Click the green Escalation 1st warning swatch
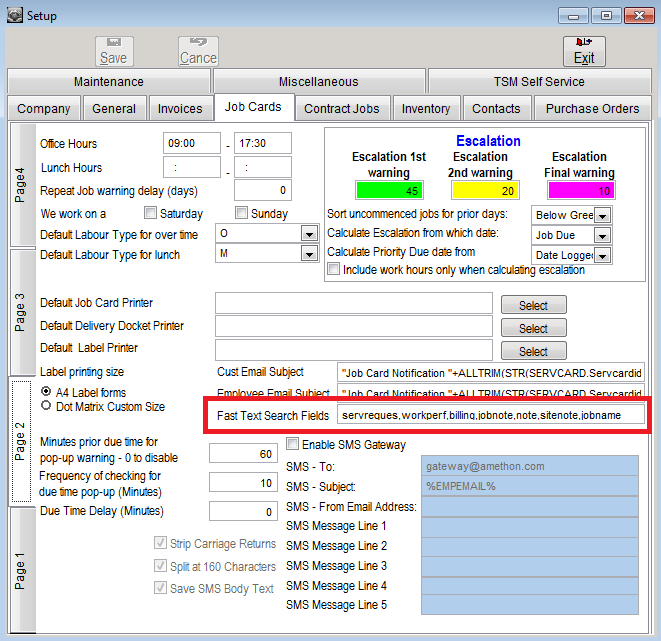The image size is (661, 641). 389,190
